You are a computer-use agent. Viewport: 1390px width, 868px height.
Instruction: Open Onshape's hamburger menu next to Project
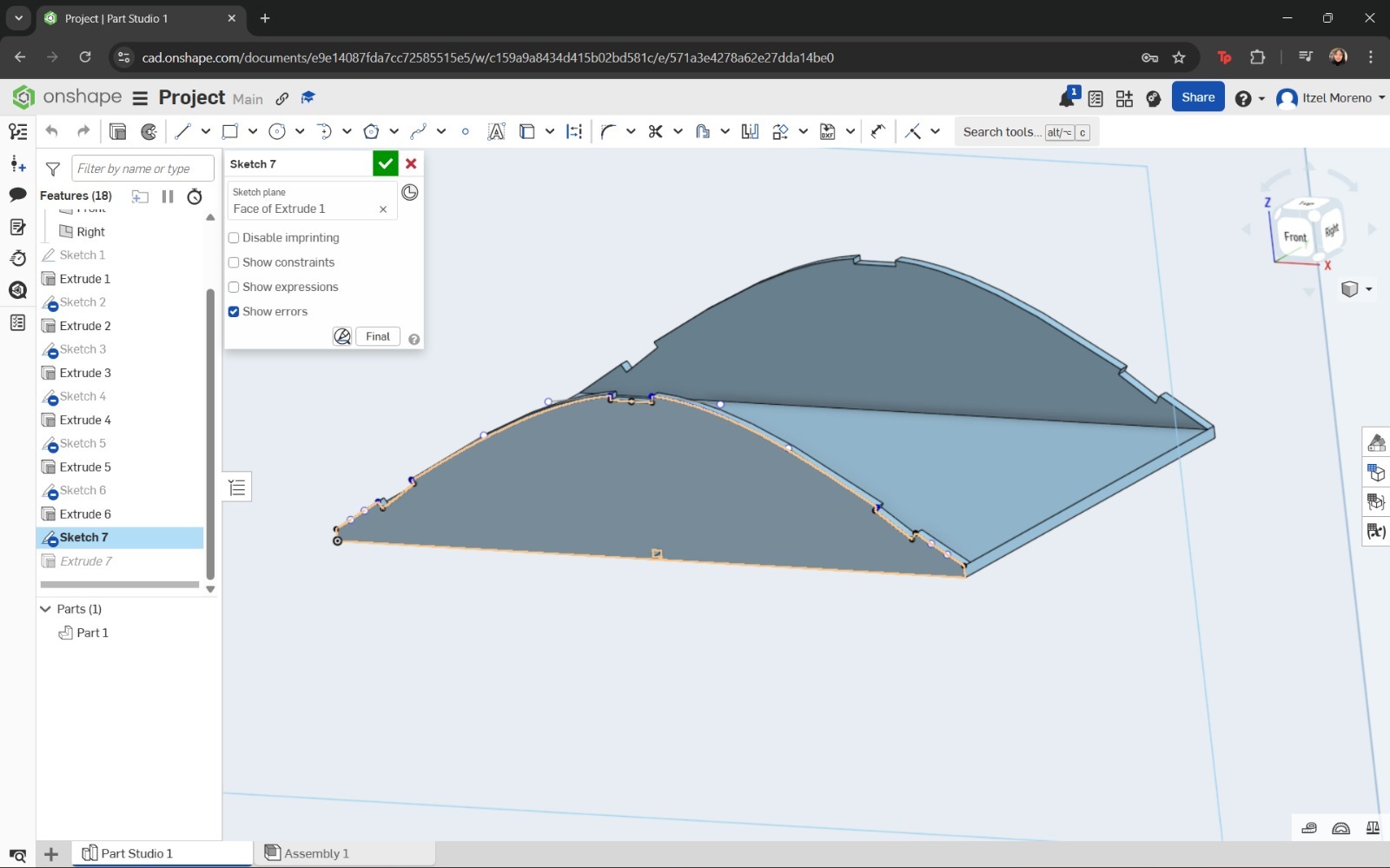(139, 97)
